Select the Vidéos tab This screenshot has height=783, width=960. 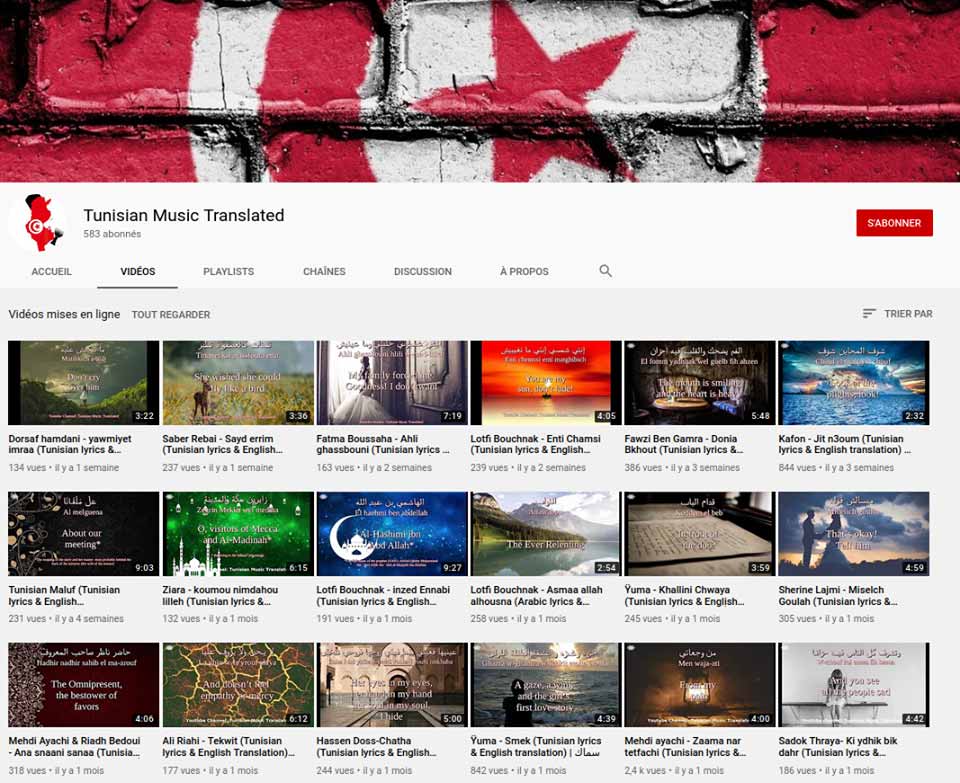pyautogui.click(x=138, y=271)
